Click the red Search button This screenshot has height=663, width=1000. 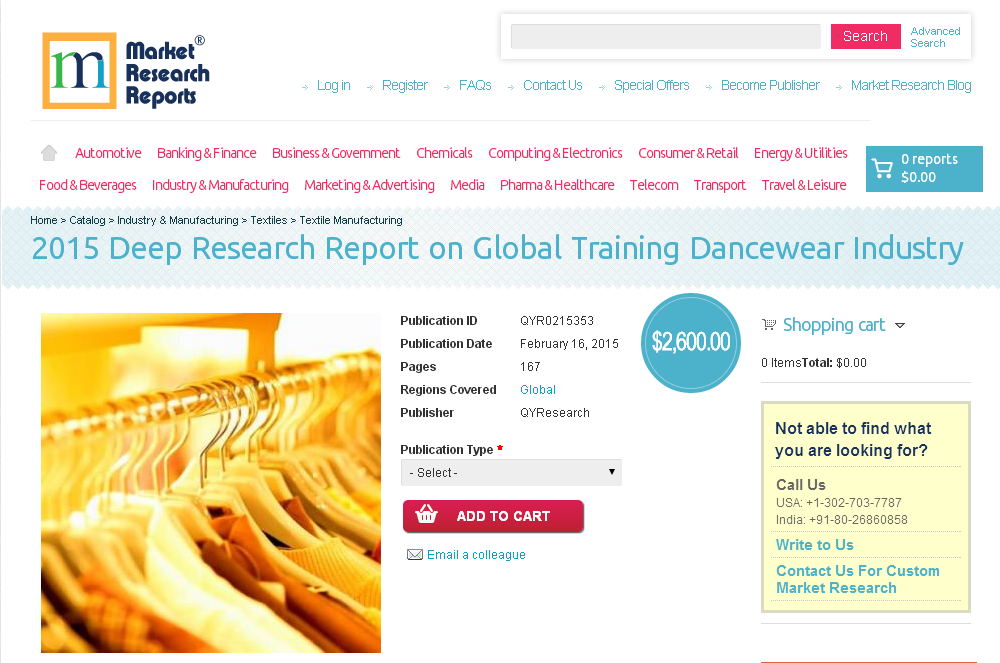point(865,36)
